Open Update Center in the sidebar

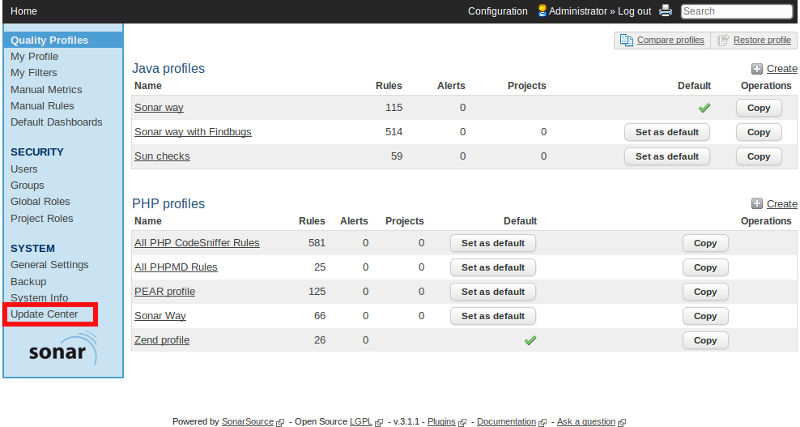click(x=44, y=314)
